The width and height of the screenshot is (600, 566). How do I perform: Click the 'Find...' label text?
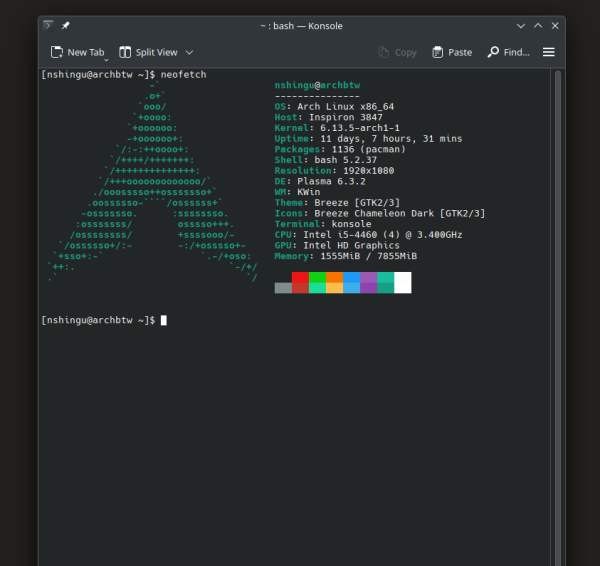(x=517, y=52)
